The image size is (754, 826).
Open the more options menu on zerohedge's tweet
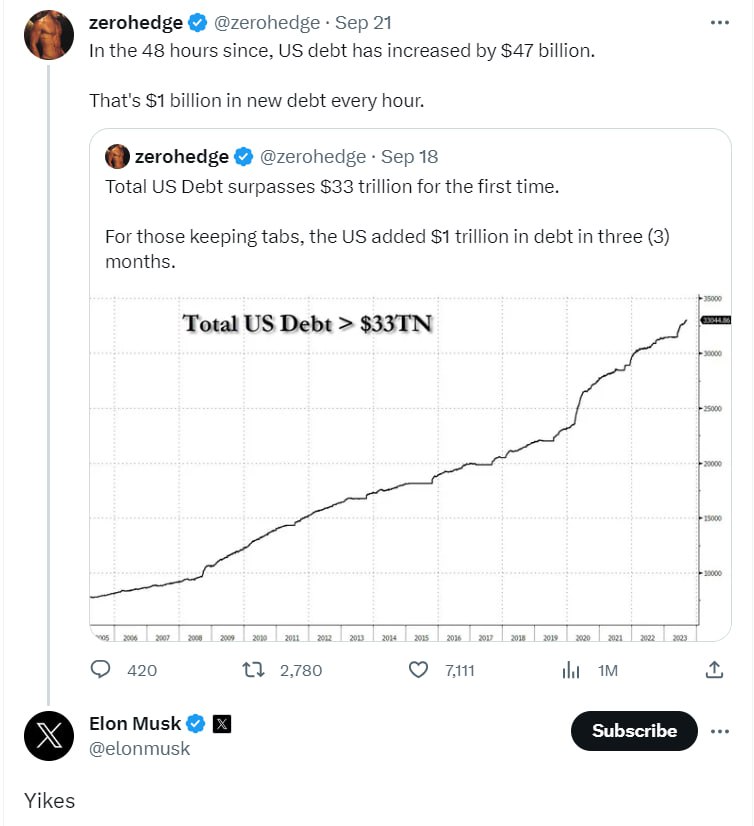(719, 23)
